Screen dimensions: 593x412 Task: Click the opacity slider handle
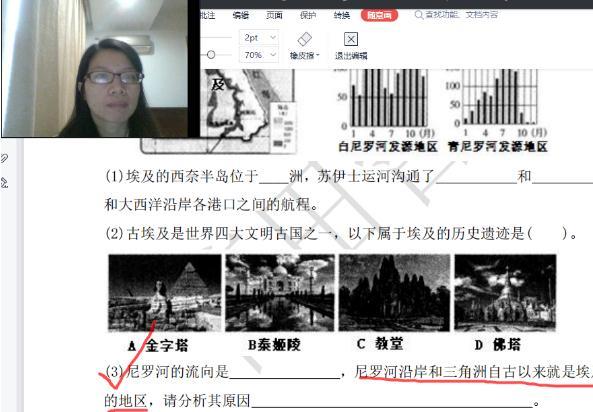coord(211,55)
